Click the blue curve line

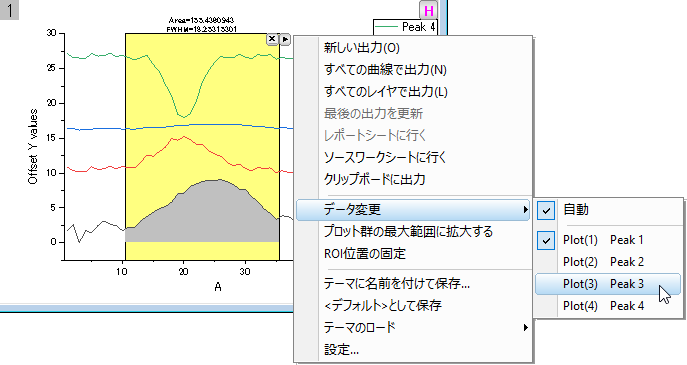click(180, 127)
